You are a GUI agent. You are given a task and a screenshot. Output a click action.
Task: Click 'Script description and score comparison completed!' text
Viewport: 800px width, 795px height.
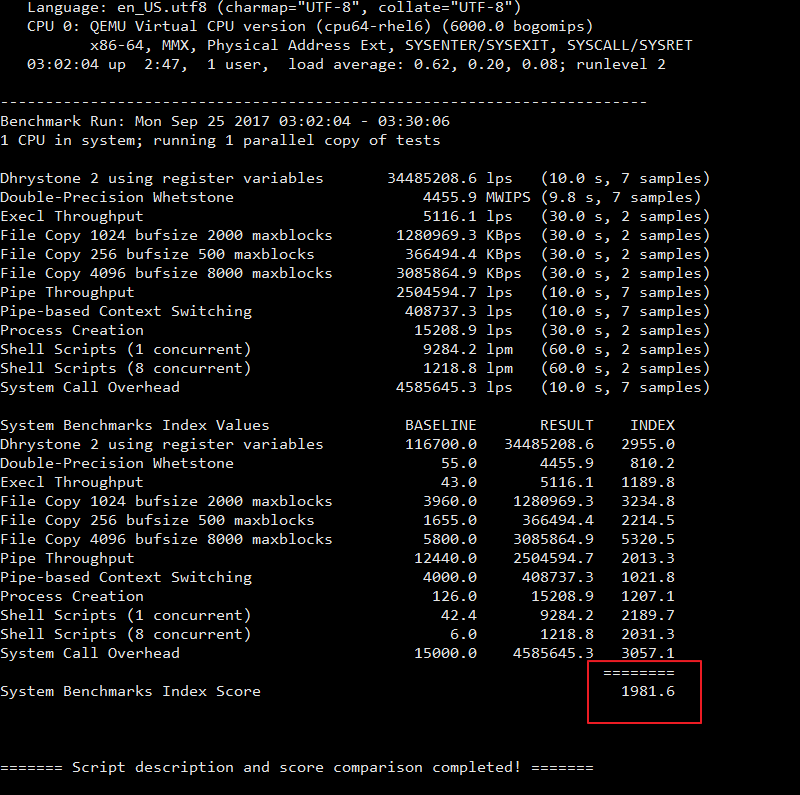(297, 767)
